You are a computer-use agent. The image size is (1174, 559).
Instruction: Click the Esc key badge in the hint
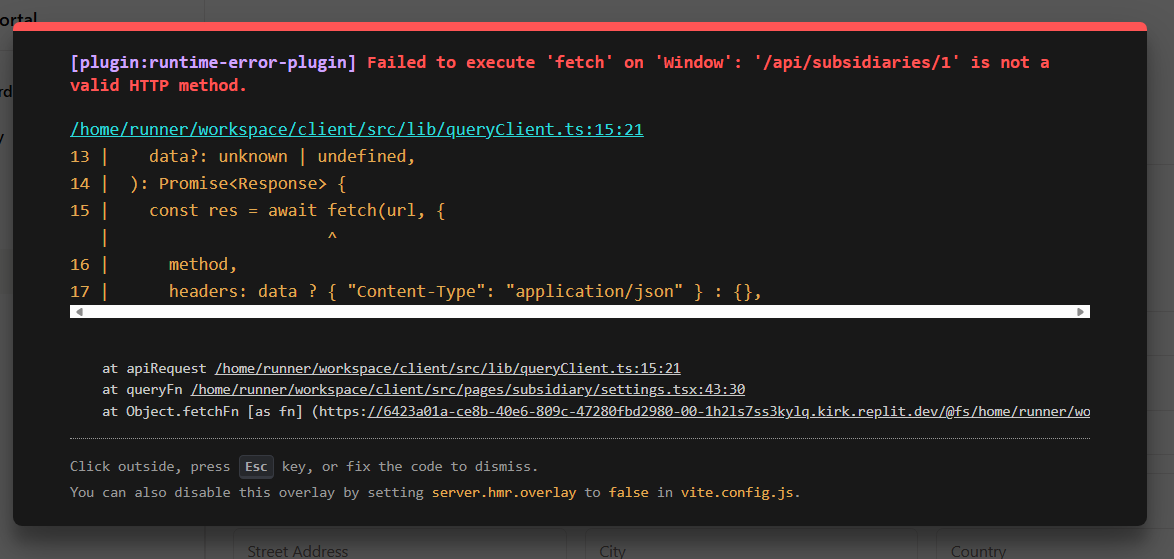coord(256,466)
